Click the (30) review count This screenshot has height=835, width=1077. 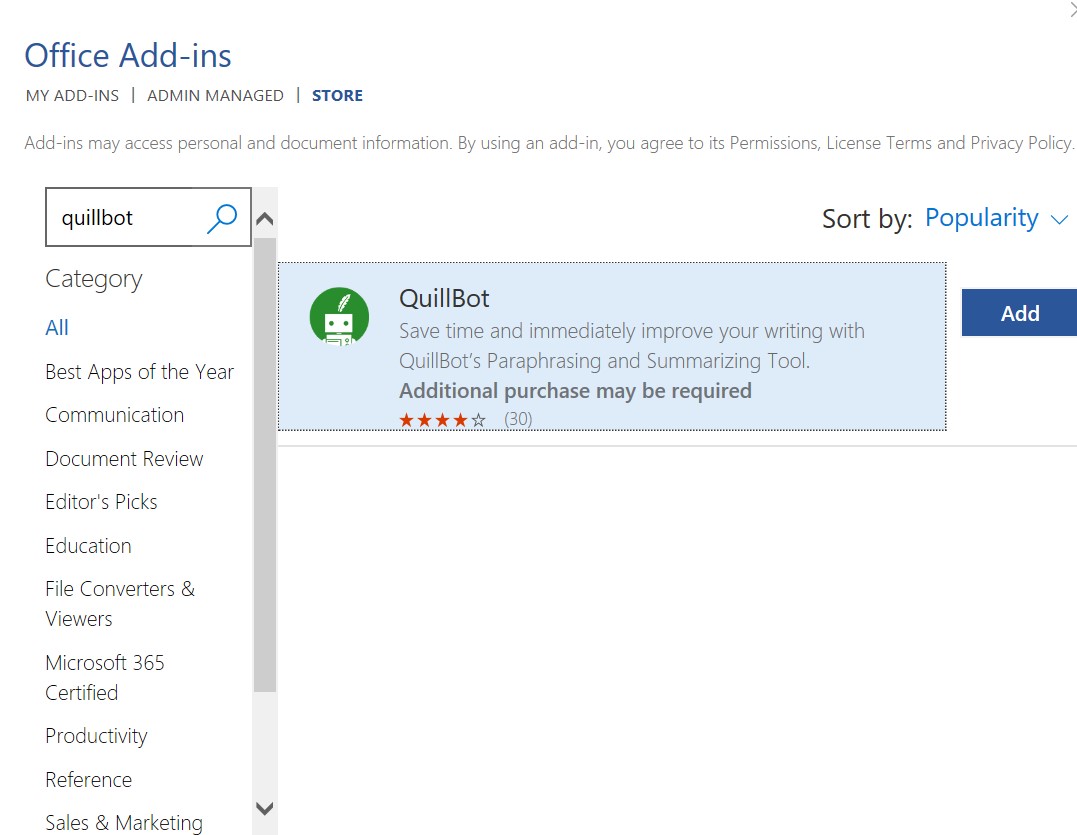(x=518, y=419)
